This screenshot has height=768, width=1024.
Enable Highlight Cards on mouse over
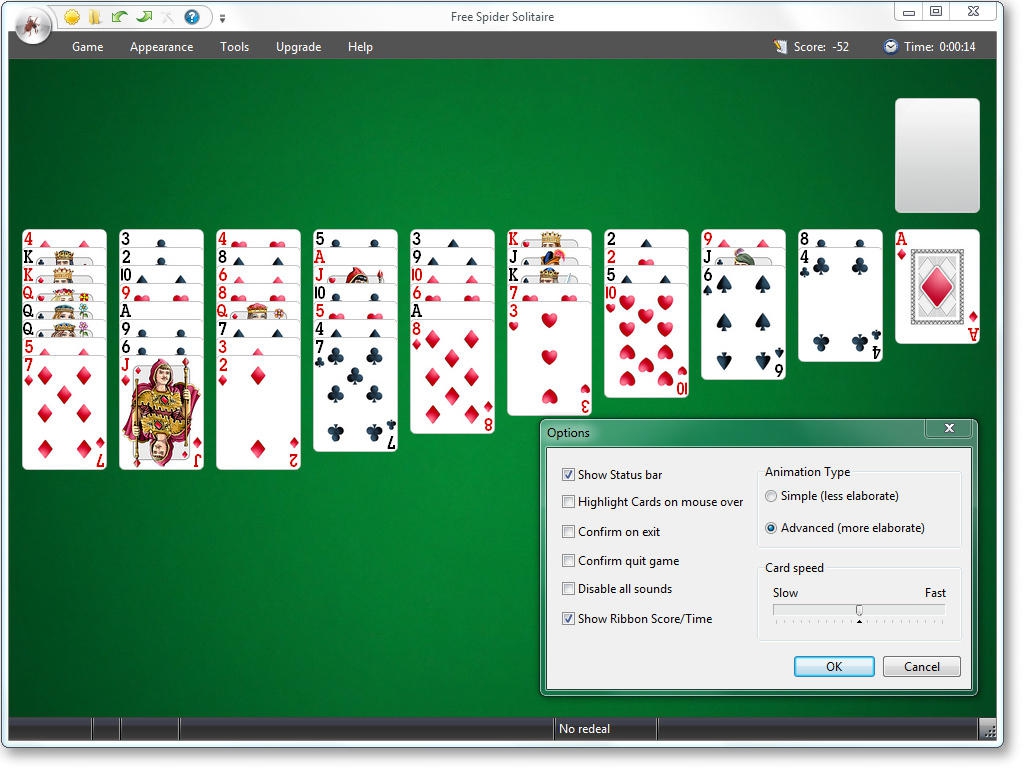pyautogui.click(x=568, y=502)
